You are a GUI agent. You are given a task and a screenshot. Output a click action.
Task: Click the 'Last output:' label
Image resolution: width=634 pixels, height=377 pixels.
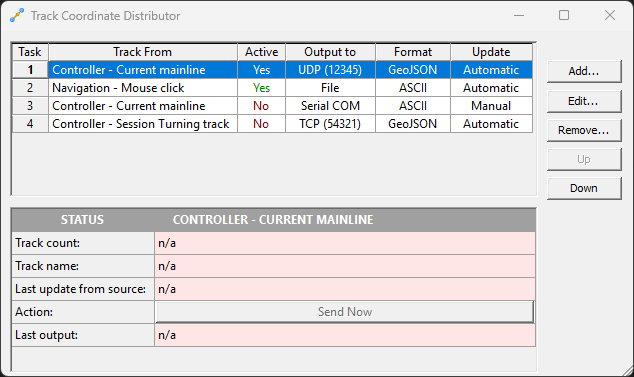pyautogui.click(x=46, y=335)
